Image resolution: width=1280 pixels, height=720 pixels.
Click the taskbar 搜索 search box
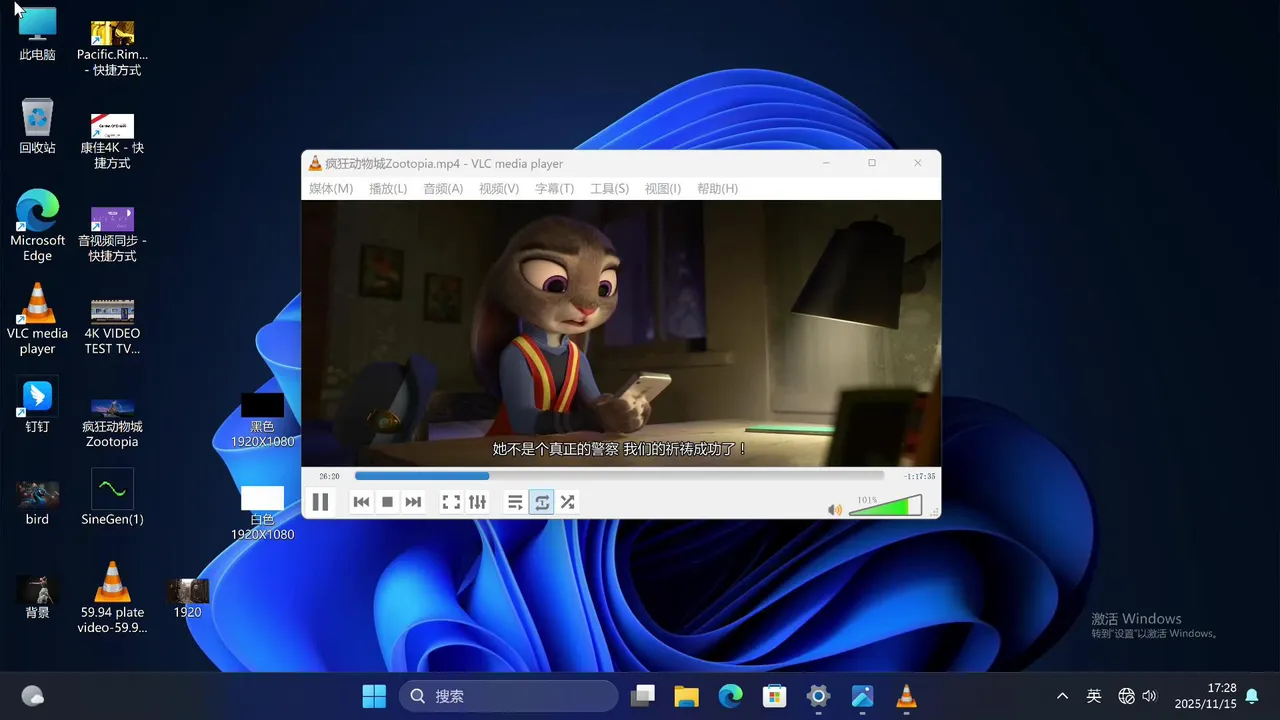pyautogui.click(x=508, y=696)
